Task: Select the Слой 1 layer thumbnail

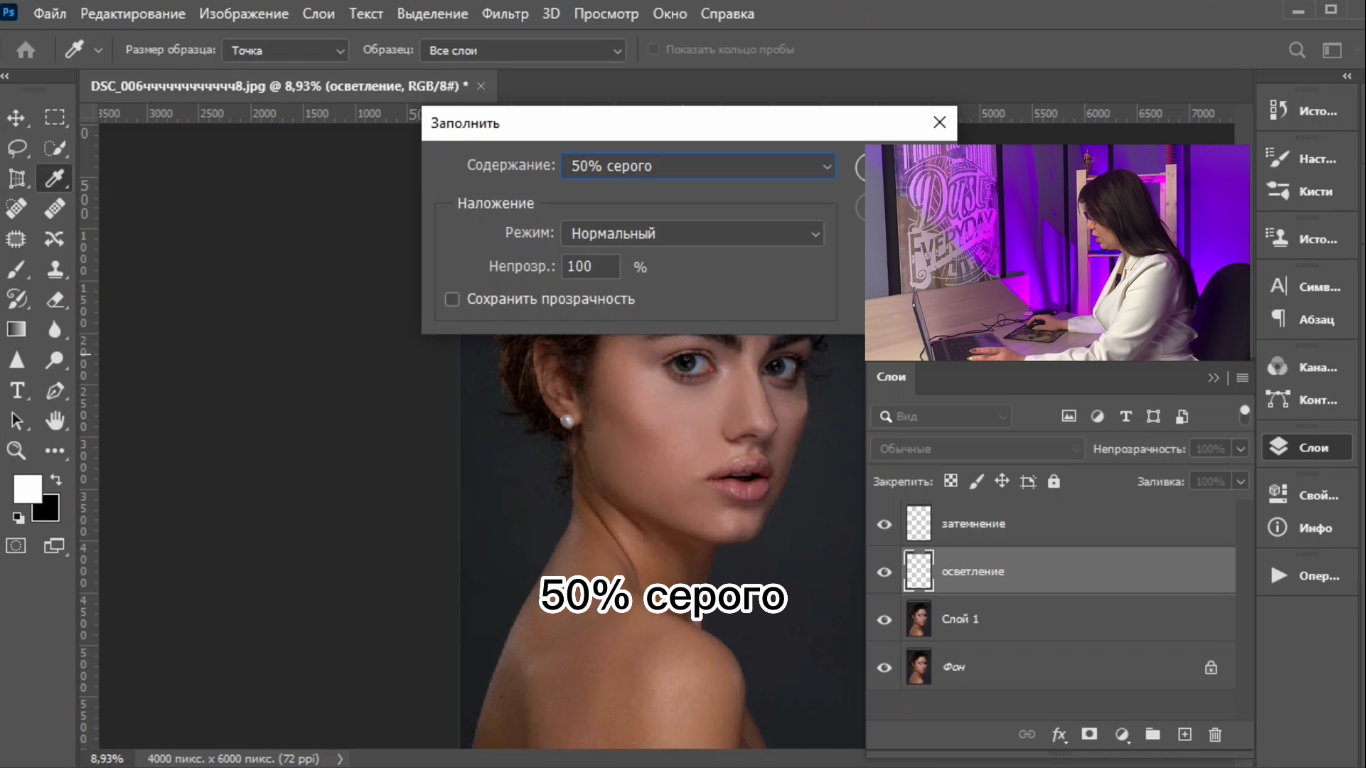Action: (x=918, y=620)
